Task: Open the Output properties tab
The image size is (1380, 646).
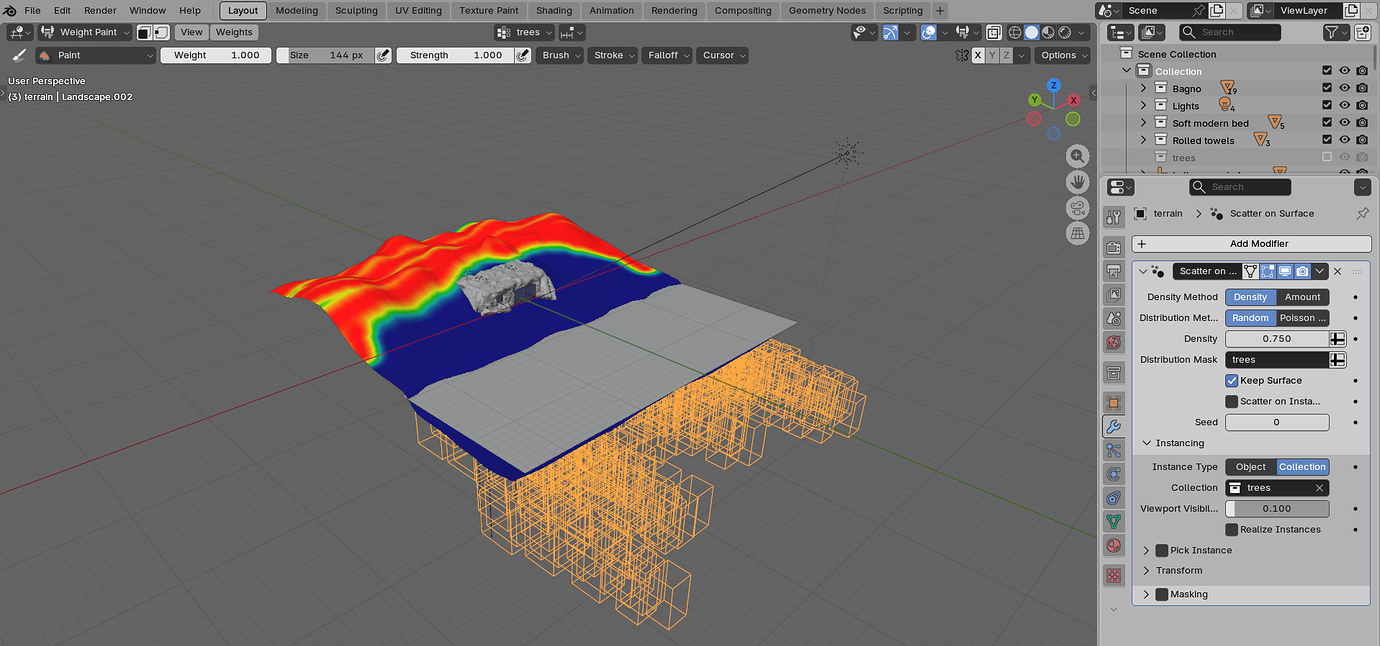Action: (1114, 271)
